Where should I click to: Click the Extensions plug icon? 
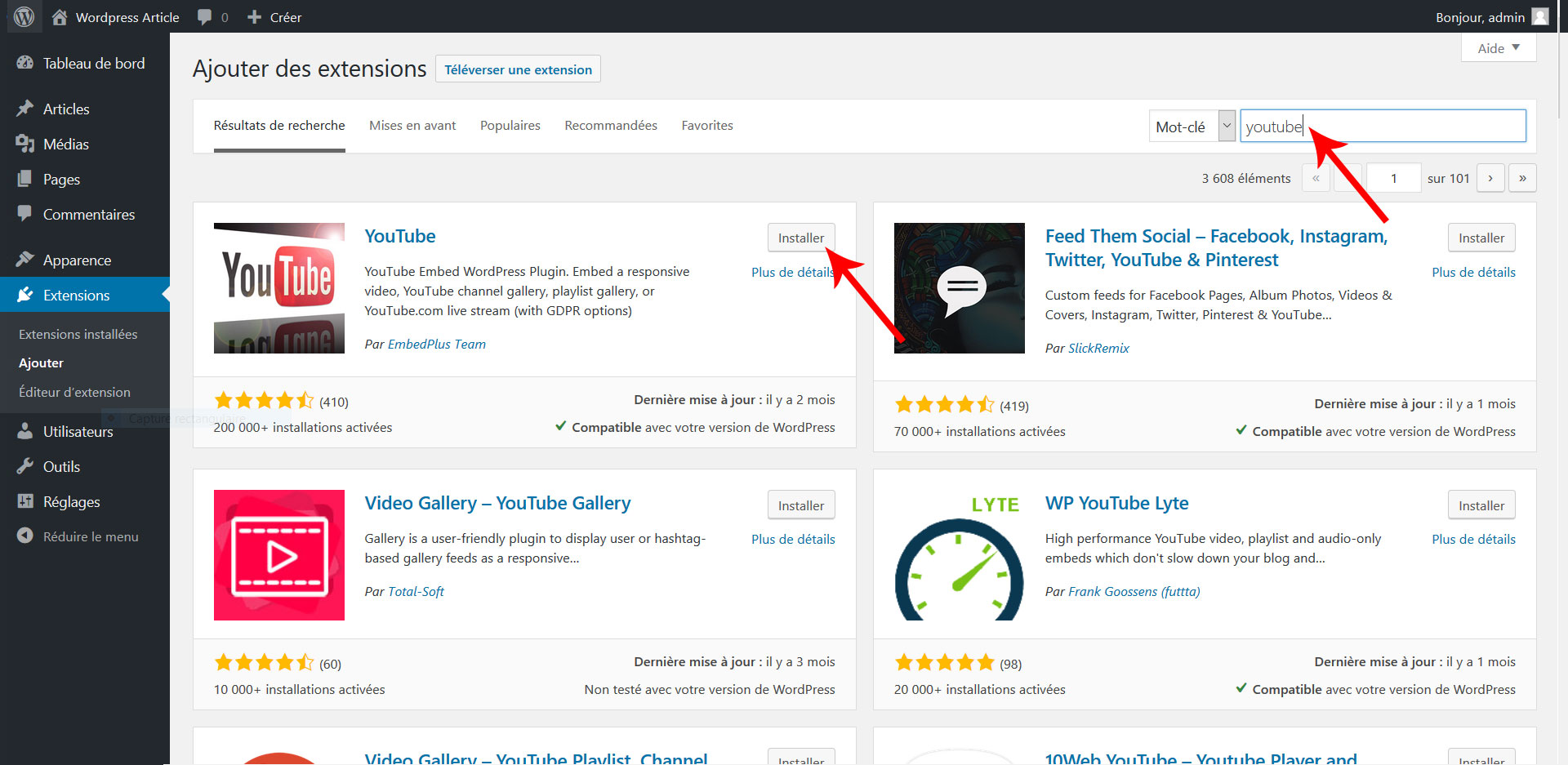25,295
